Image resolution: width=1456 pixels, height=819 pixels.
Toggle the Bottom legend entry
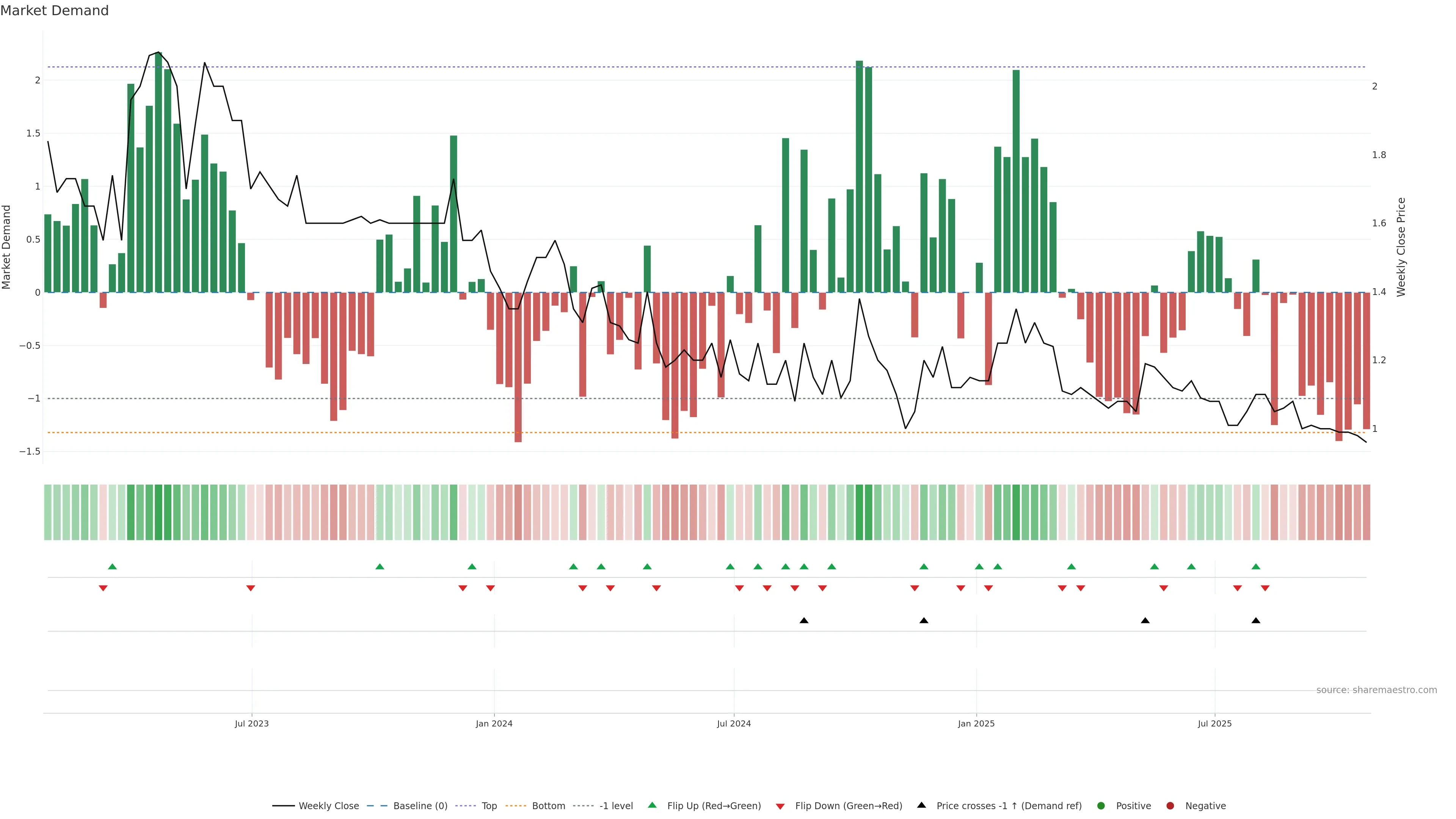point(548,806)
